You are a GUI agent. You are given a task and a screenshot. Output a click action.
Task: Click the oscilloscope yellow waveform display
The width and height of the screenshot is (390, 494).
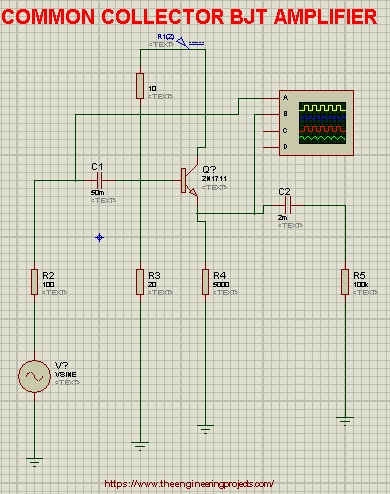pos(322,108)
